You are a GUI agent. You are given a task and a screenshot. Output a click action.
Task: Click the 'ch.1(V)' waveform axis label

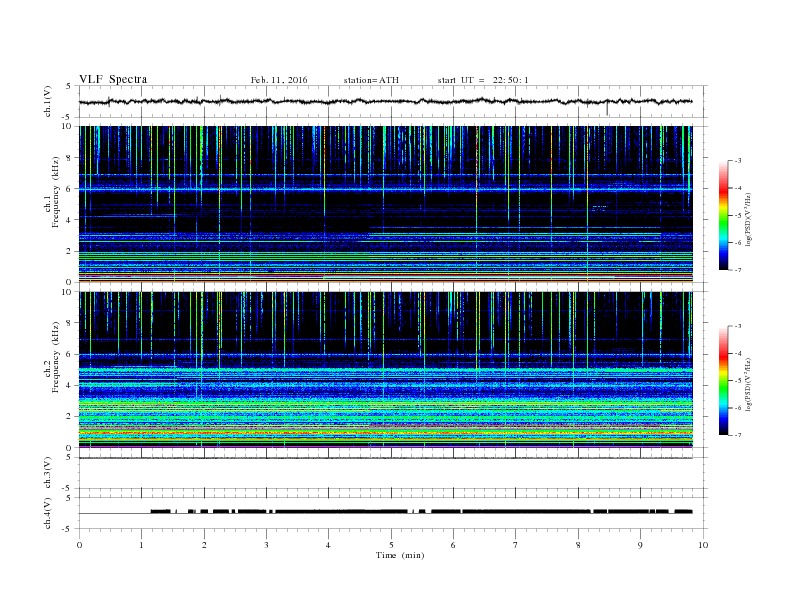(x=47, y=101)
